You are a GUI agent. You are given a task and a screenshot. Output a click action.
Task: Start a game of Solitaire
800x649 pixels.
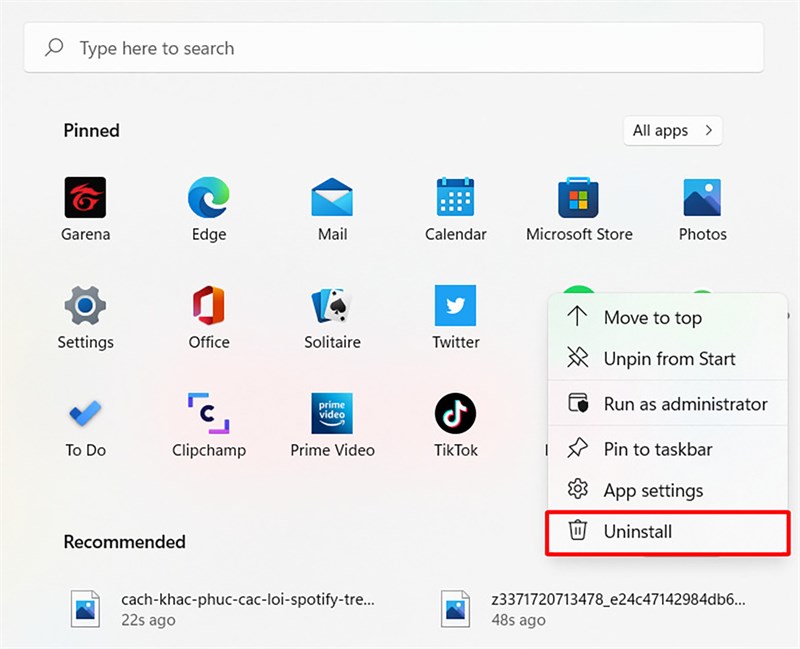[x=332, y=309]
